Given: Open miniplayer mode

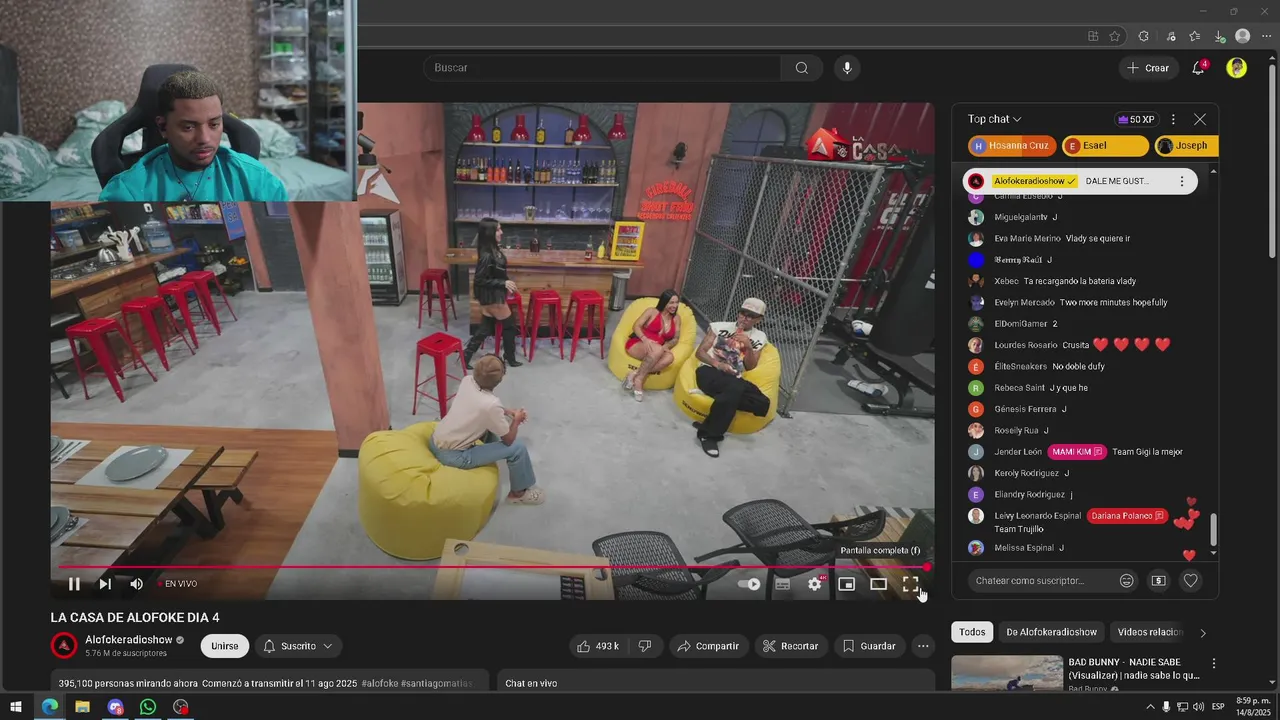Looking at the screenshot, I should pyautogui.click(x=846, y=584).
